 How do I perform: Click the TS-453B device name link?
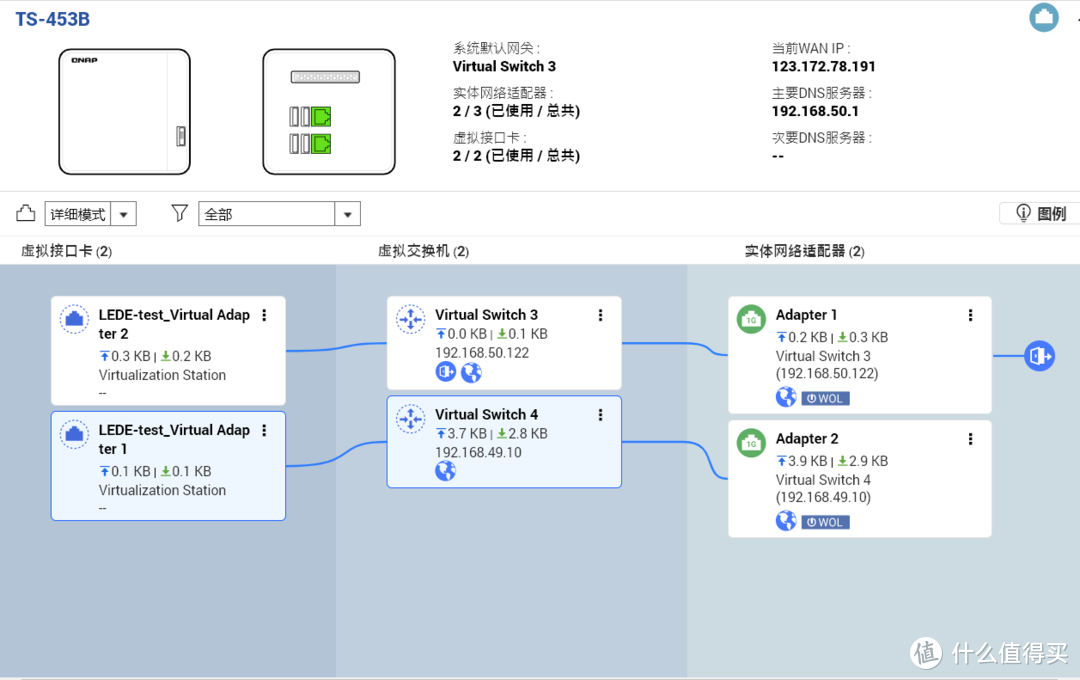53,18
